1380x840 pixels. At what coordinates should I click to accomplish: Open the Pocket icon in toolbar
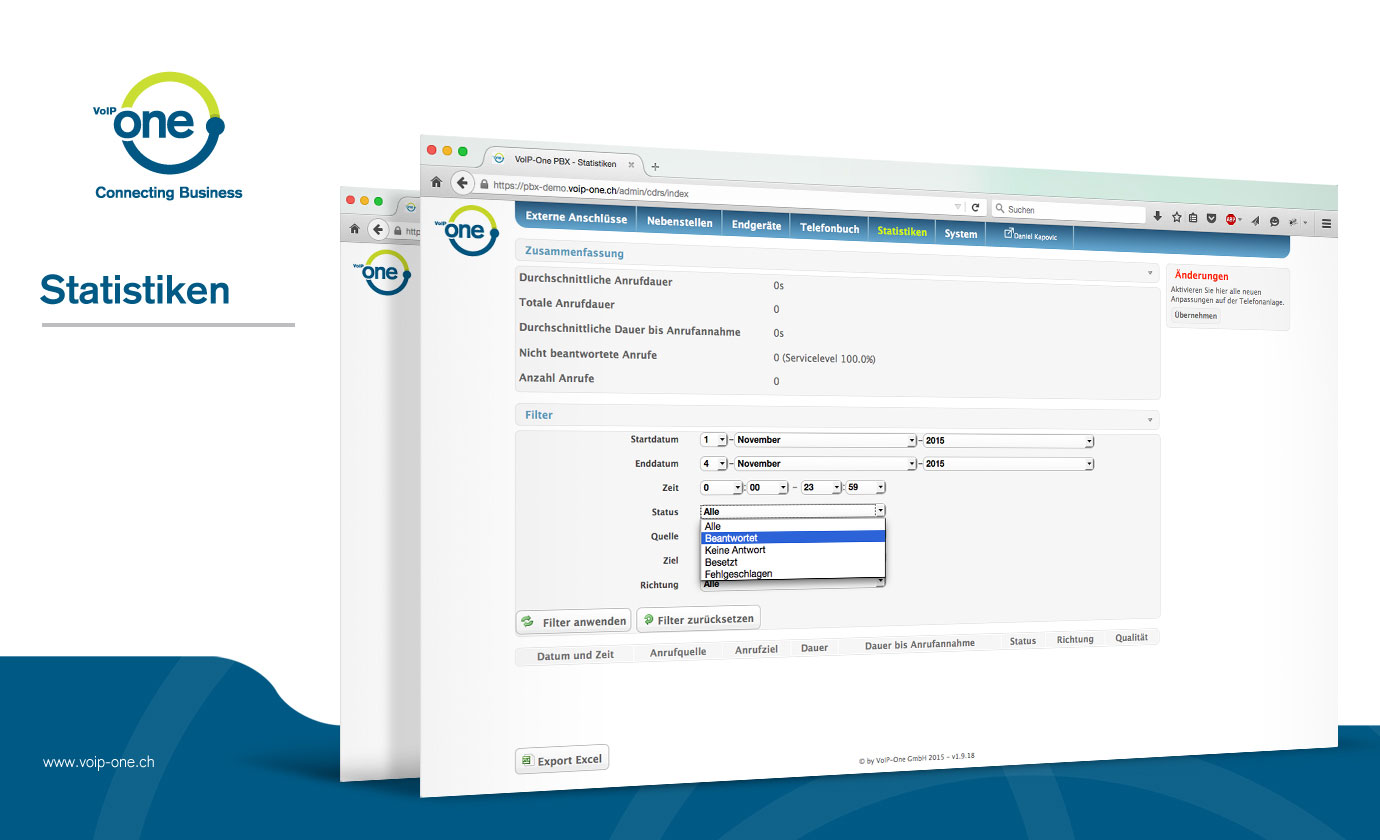1211,218
